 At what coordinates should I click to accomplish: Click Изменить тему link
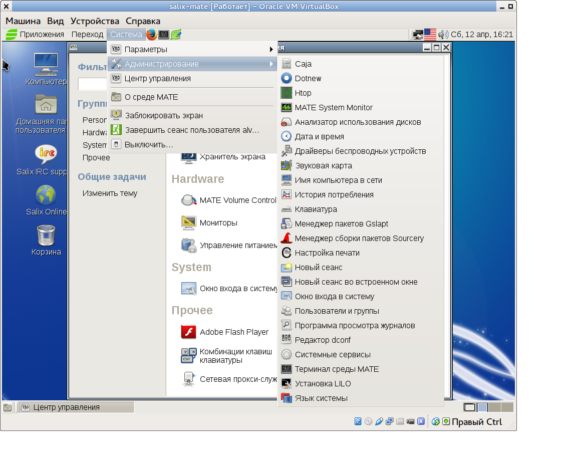[110, 193]
